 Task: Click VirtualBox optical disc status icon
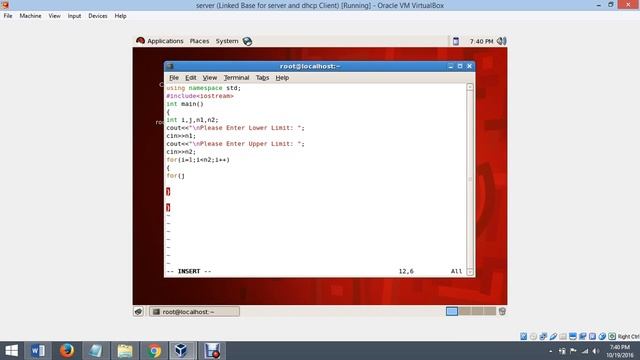tap(533, 336)
